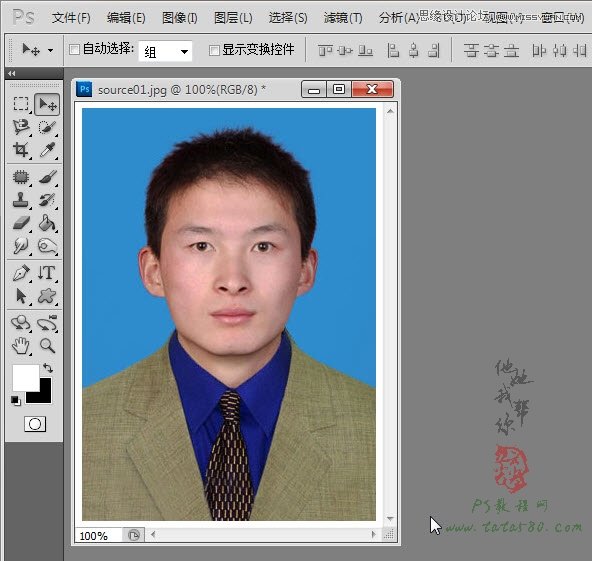Screen dimensions: 592x561
Task: Click the status bar document info icon
Action: pos(134,535)
